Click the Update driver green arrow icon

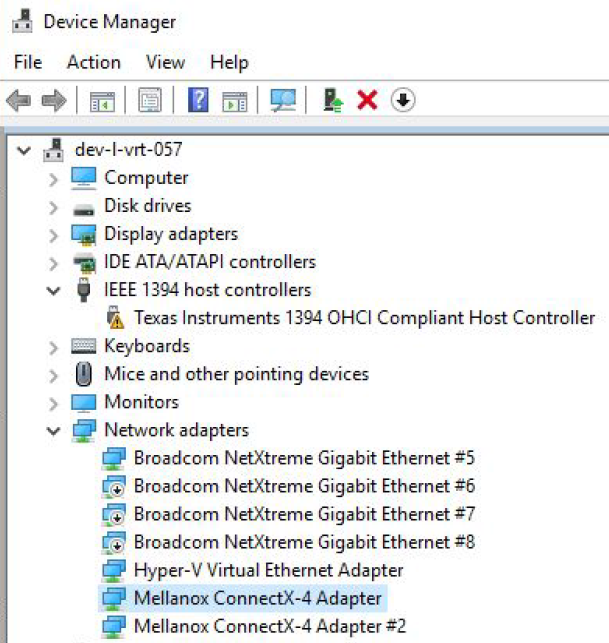click(x=333, y=100)
